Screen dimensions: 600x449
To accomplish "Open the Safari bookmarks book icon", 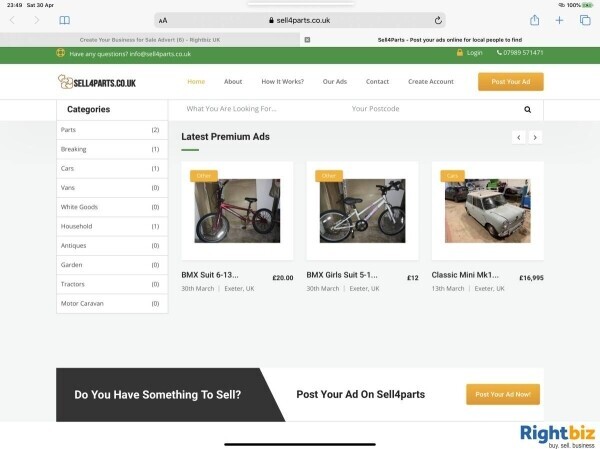I will tap(64, 20).
